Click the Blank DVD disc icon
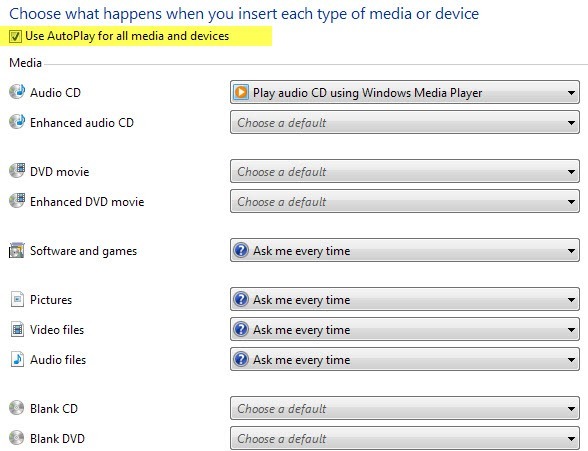The width and height of the screenshot is (588, 451). click(16, 438)
